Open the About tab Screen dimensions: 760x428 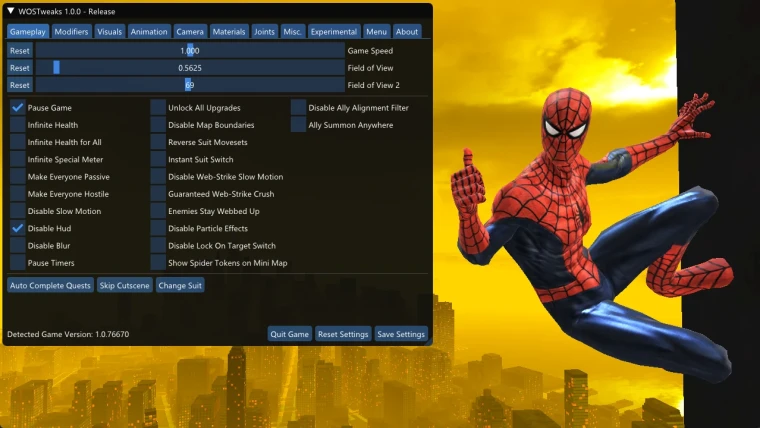(406, 32)
